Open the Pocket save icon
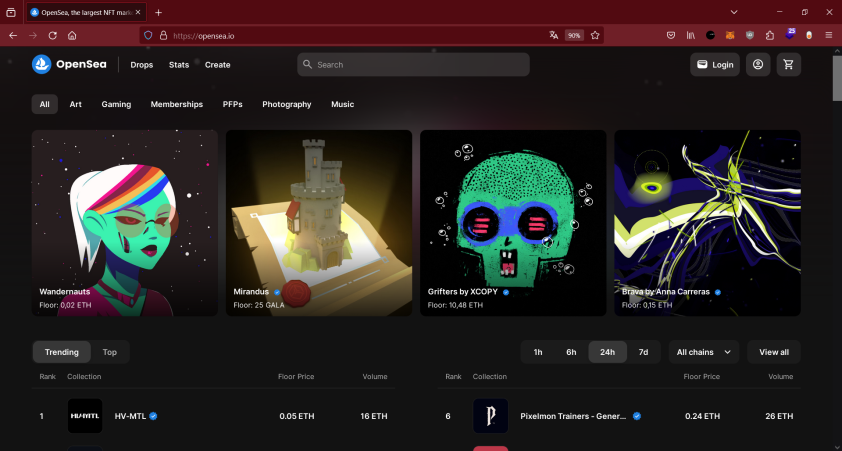 (x=671, y=35)
